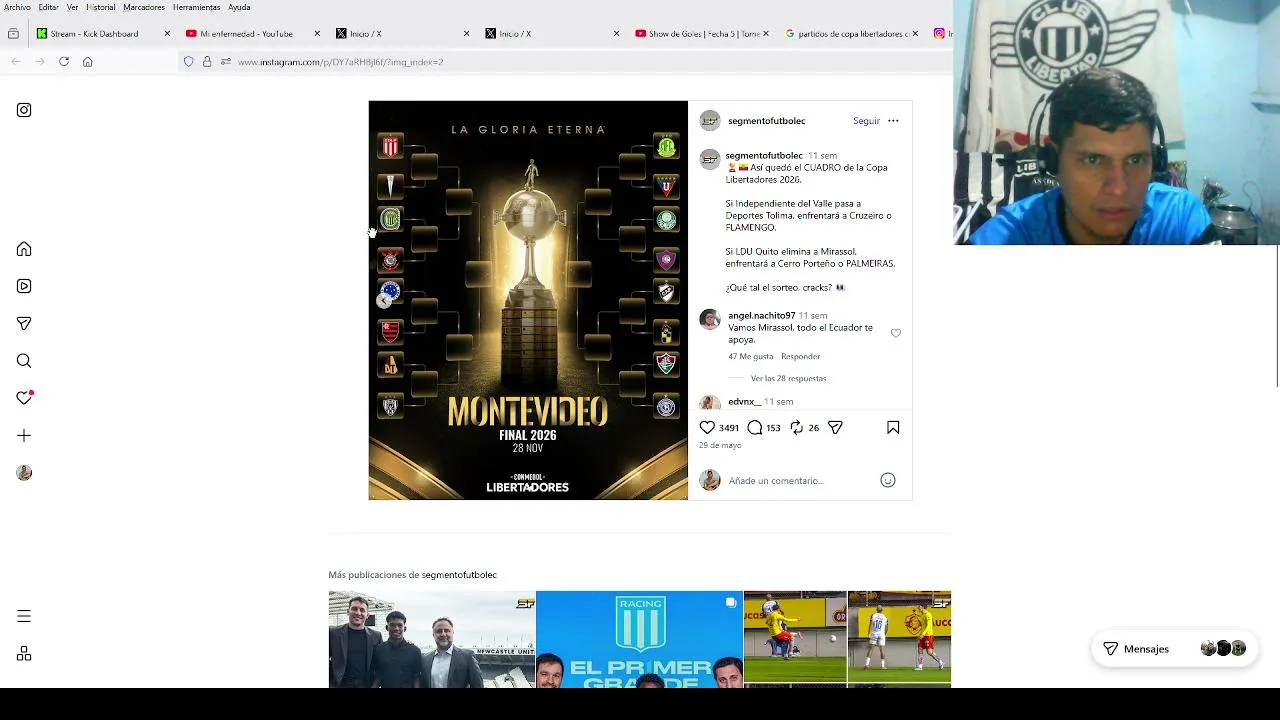Open the Historial menu
The height and width of the screenshot is (720, 1280).
point(101,7)
